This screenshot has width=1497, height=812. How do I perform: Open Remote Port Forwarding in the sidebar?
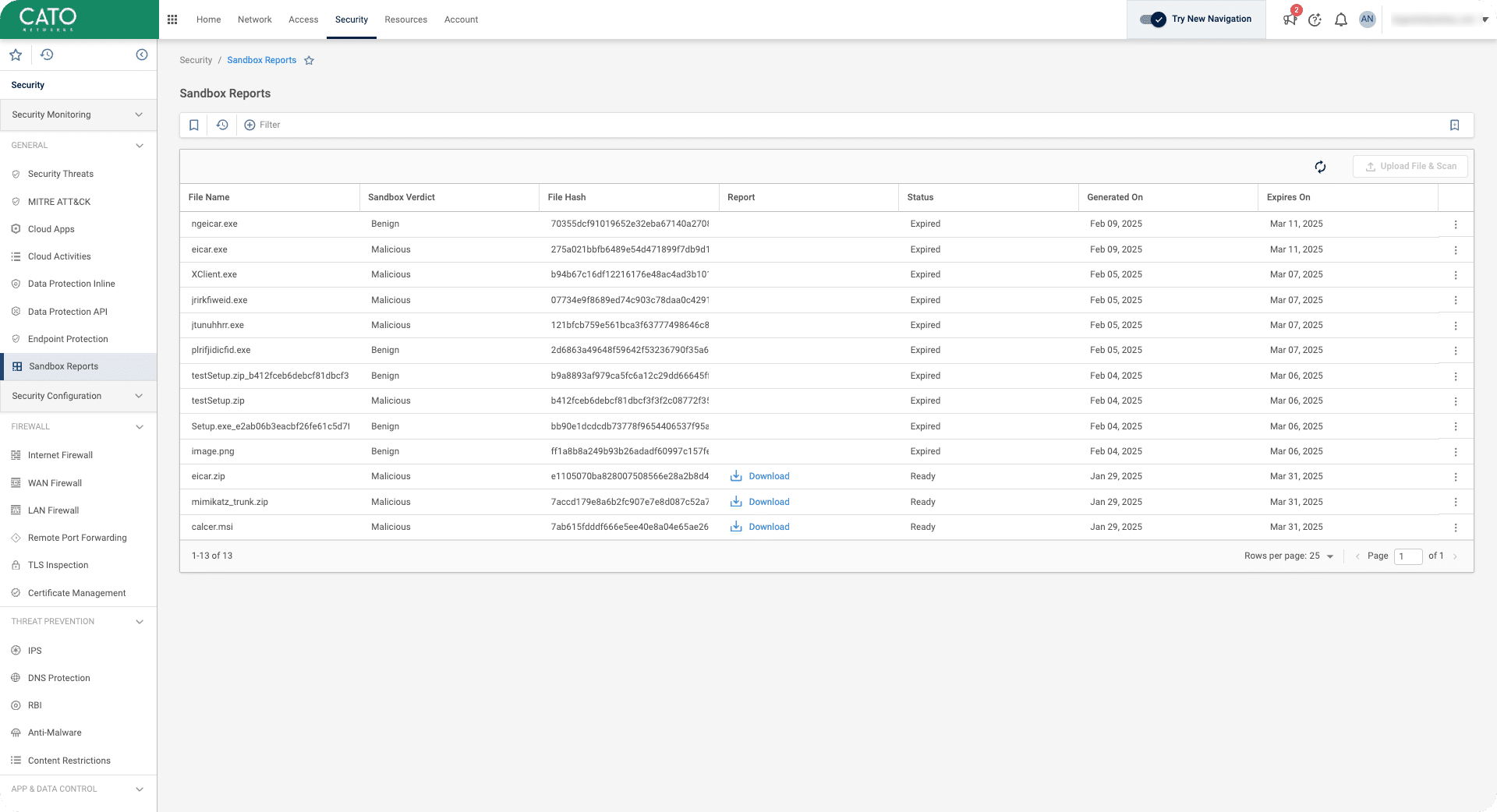click(77, 538)
